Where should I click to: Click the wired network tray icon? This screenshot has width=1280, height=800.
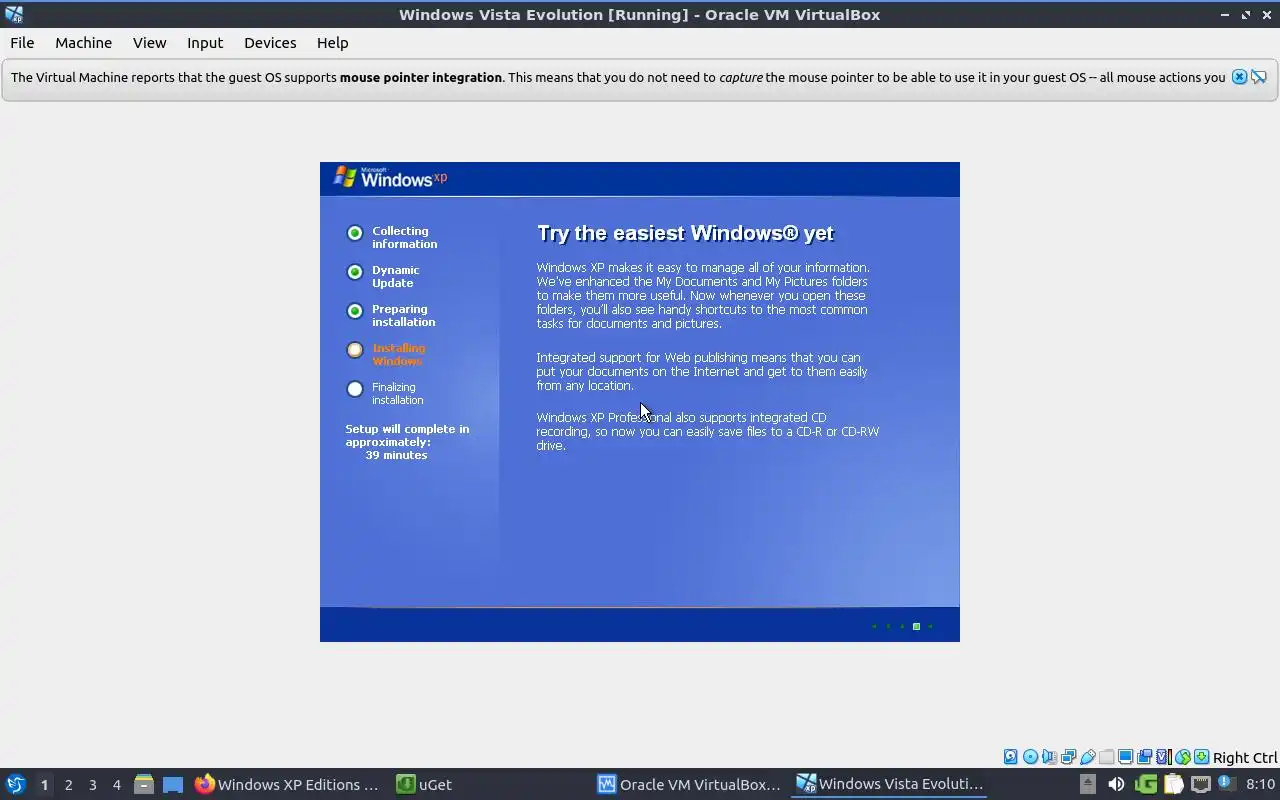[1201, 784]
